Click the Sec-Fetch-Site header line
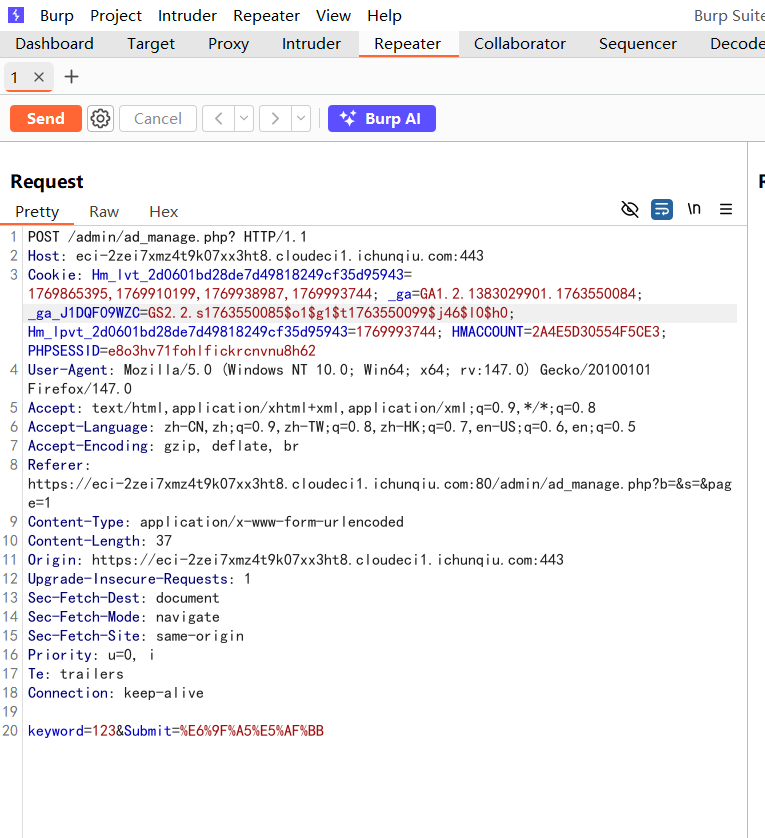Screen dimensions: 765x838 [136, 636]
